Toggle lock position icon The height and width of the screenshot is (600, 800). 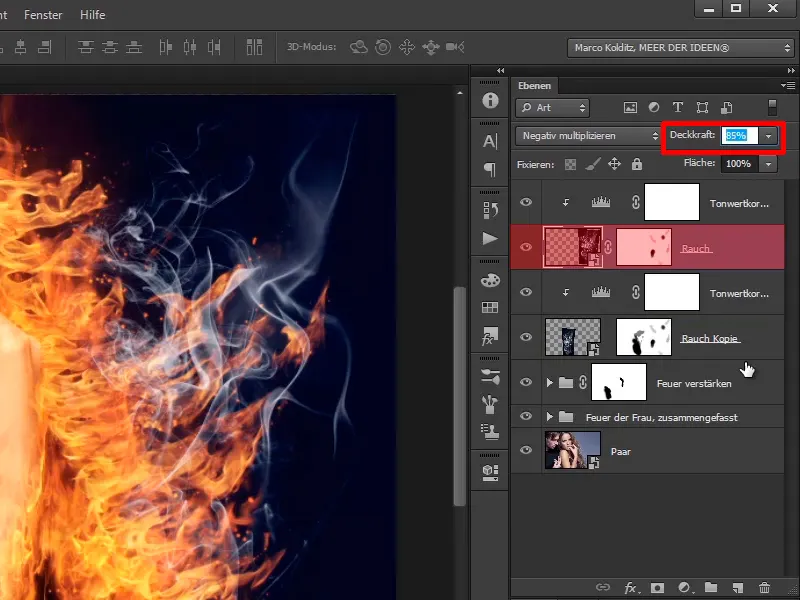point(614,164)
